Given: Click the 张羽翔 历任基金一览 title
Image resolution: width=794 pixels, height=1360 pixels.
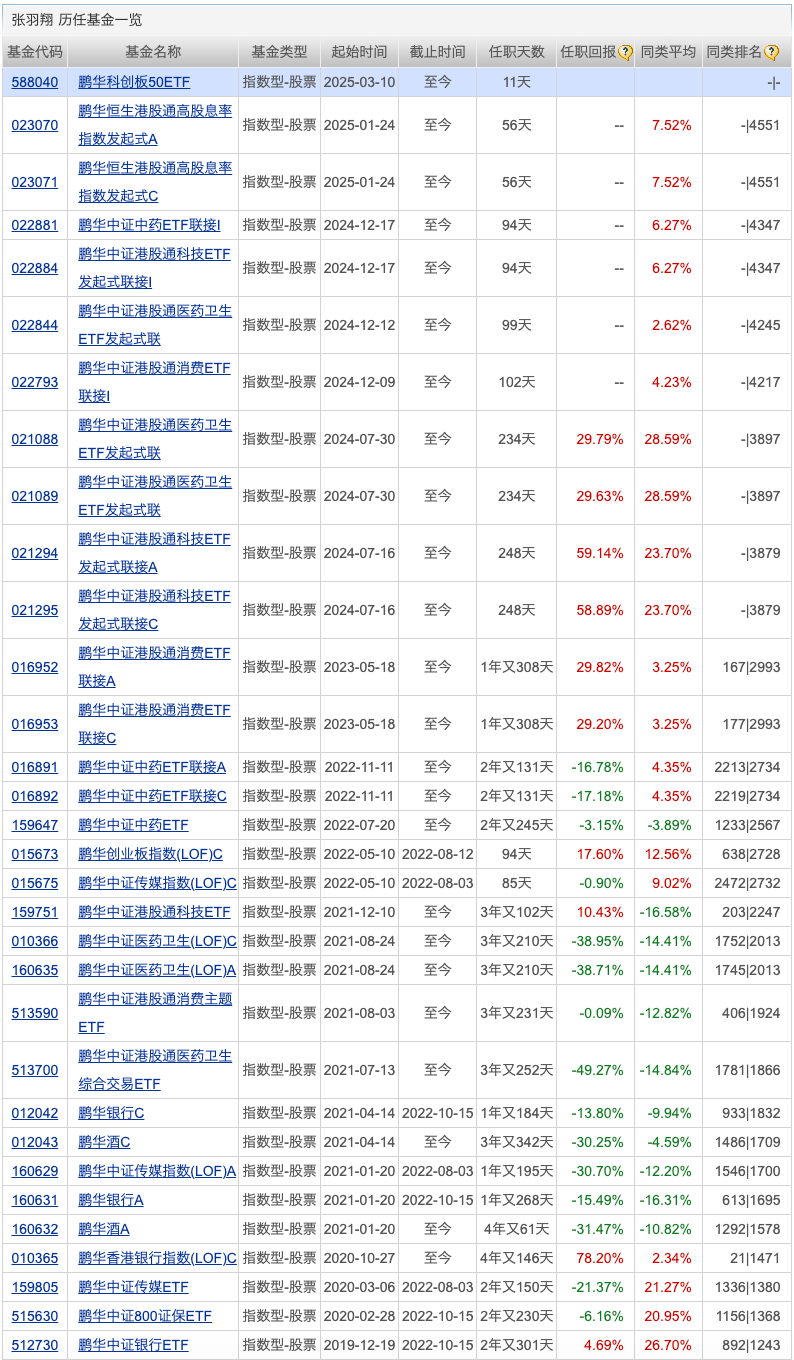Looking at the screenshot, I should [77, 19].
